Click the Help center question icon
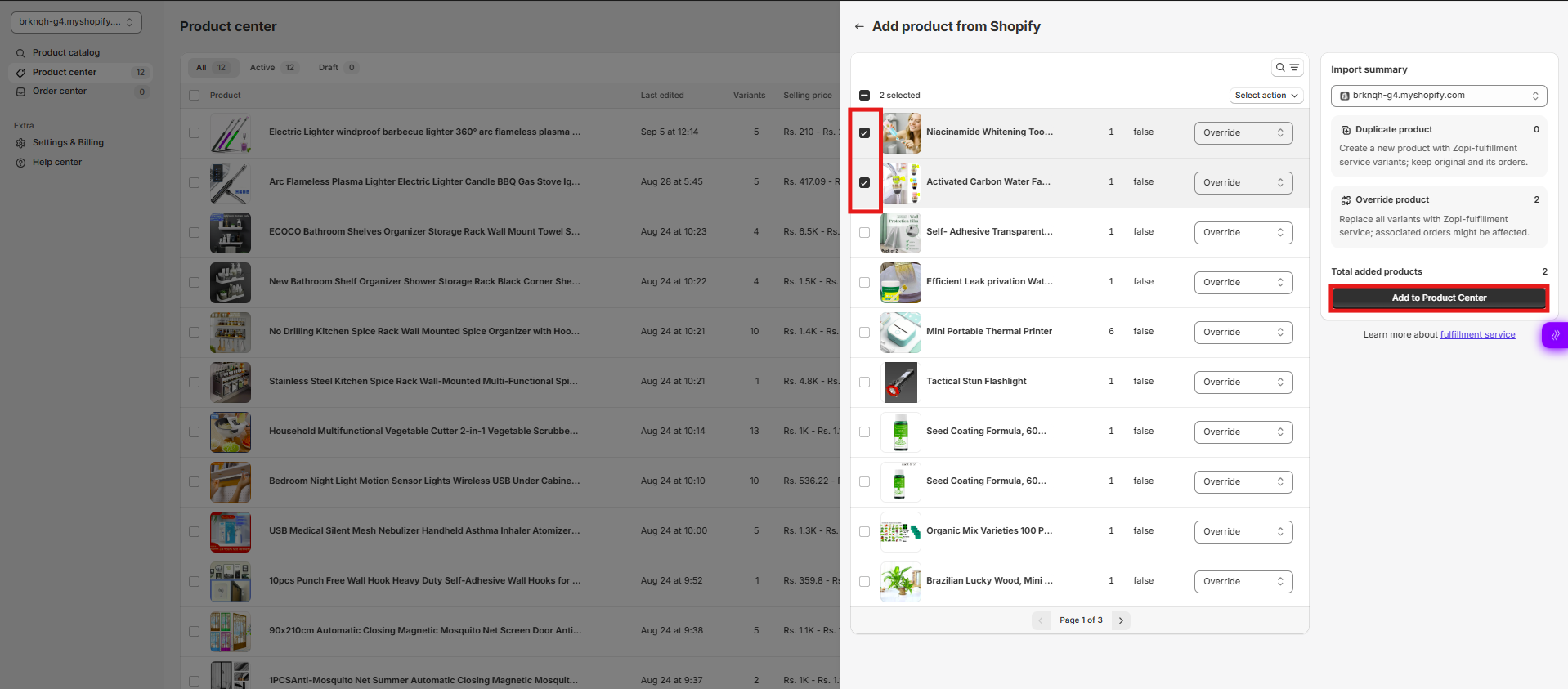 coord(20,163)
